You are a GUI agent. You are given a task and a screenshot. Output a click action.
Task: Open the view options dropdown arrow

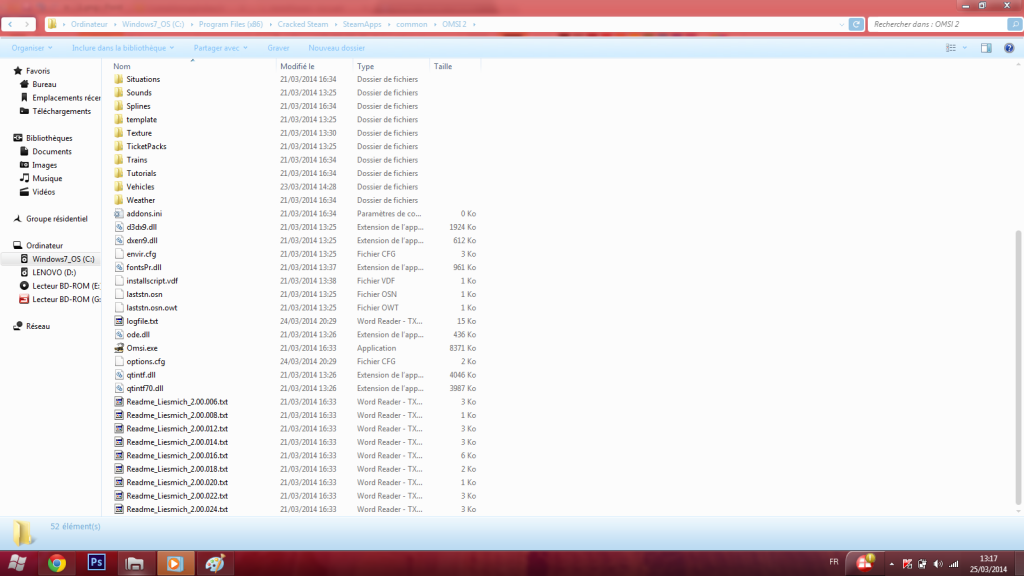(965, 48)
